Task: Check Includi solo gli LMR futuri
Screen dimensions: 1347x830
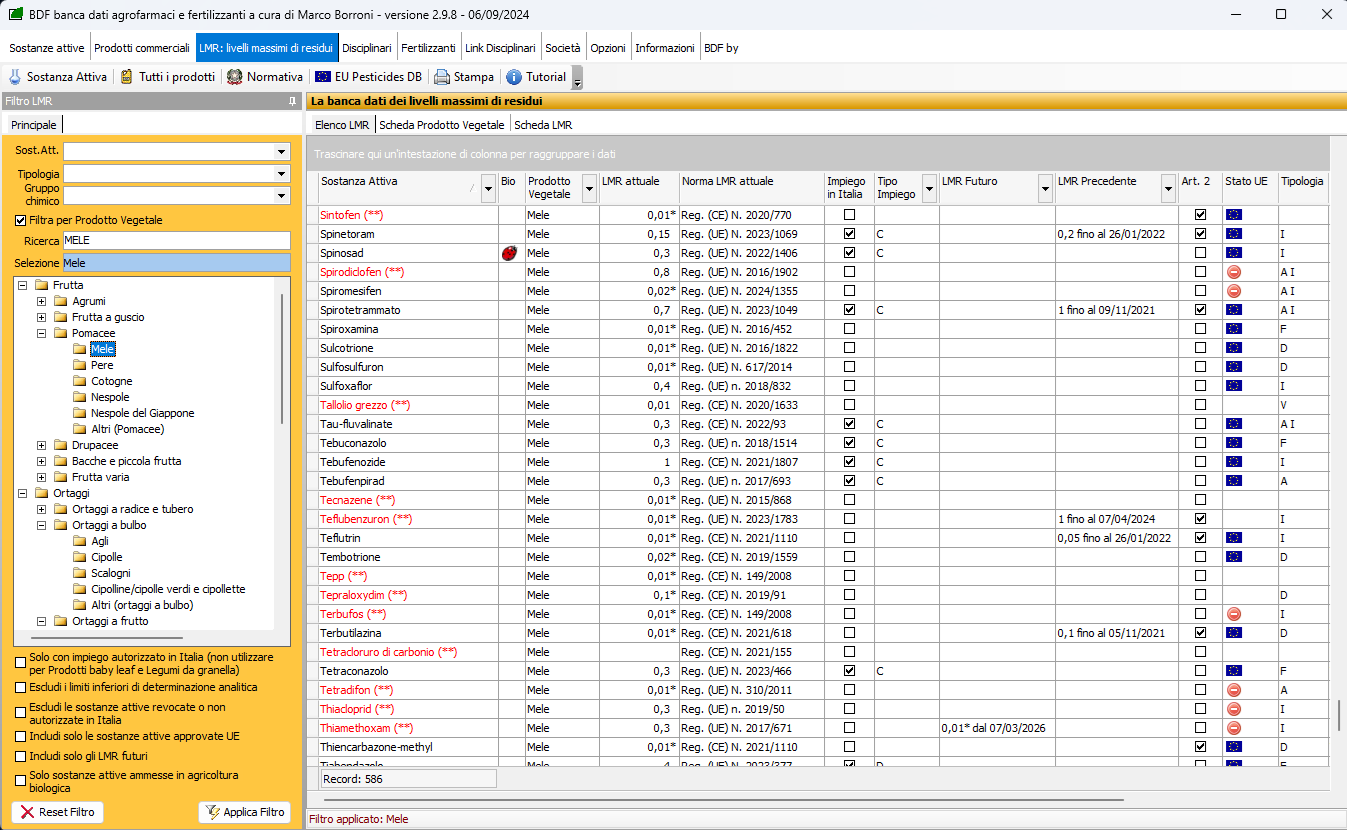Action: (x=21, y=756)
